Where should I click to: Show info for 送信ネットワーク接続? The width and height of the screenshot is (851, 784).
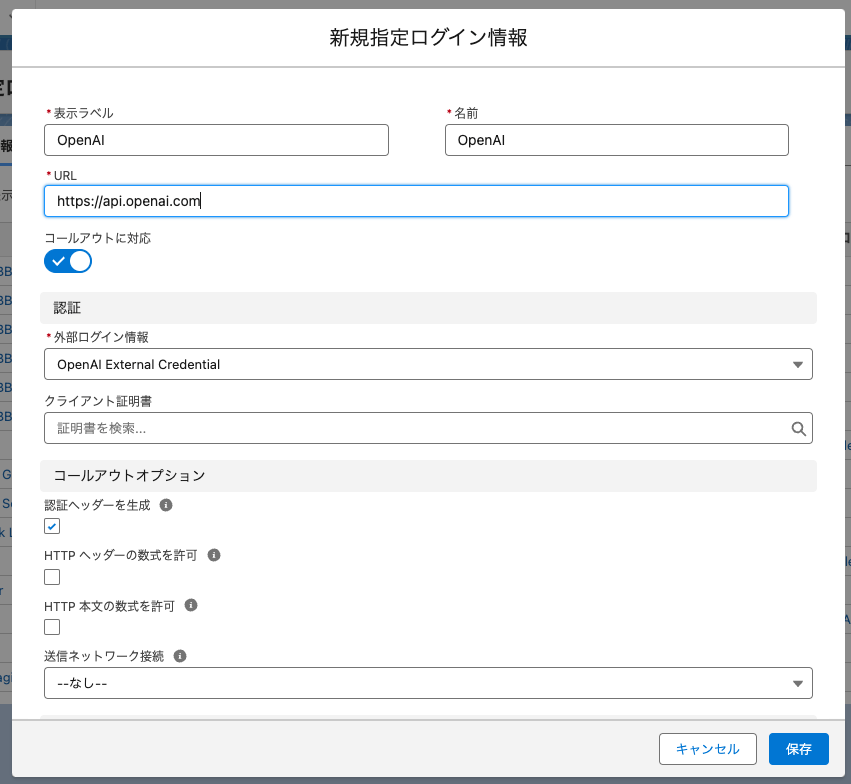coord(180,656)
